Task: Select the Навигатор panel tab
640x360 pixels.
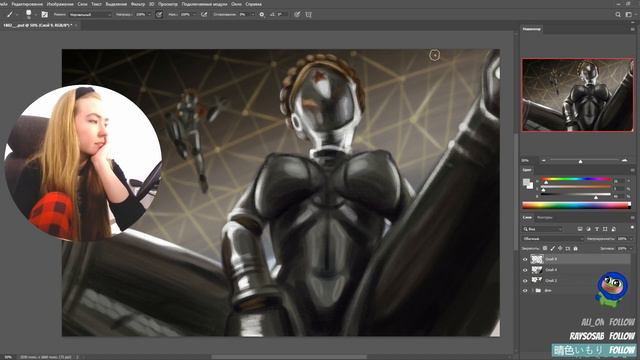Action: [532, 29]
